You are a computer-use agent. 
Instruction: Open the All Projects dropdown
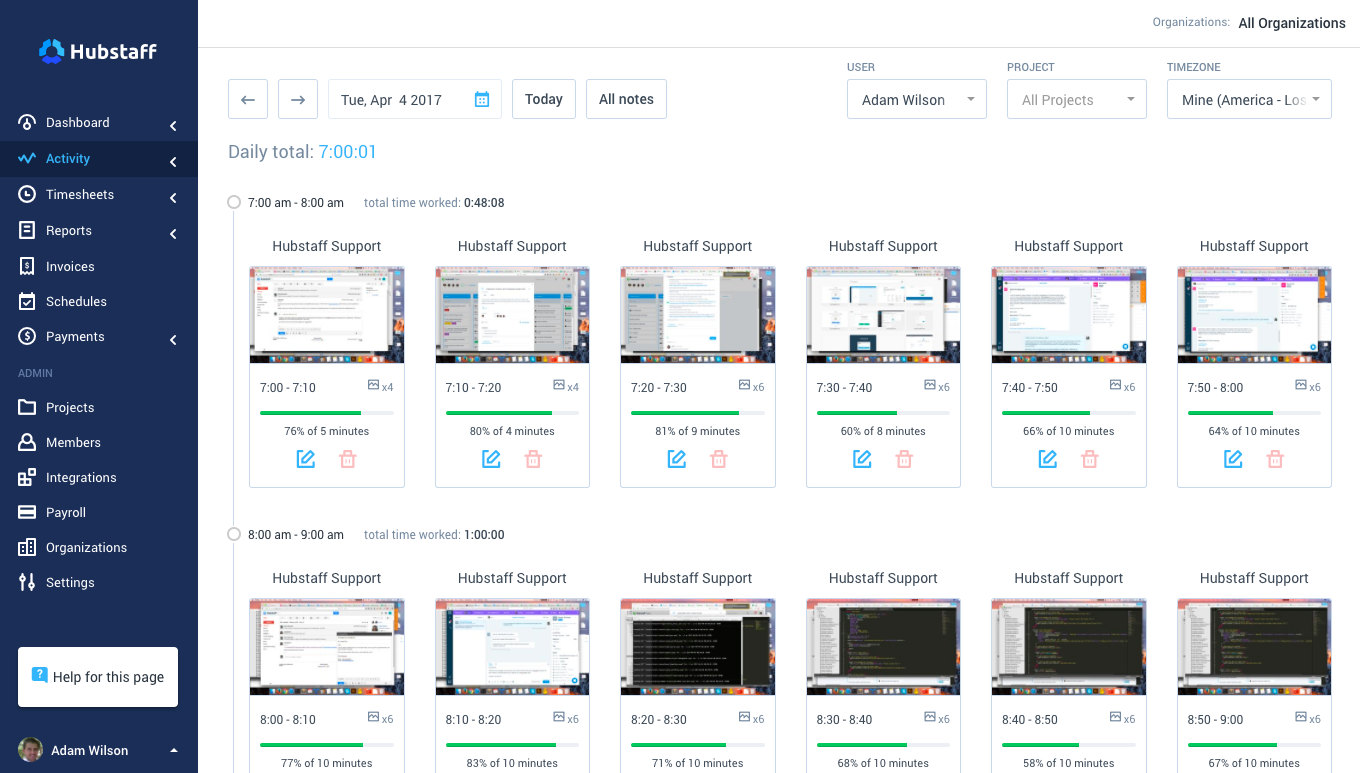tap(1076, 99)
